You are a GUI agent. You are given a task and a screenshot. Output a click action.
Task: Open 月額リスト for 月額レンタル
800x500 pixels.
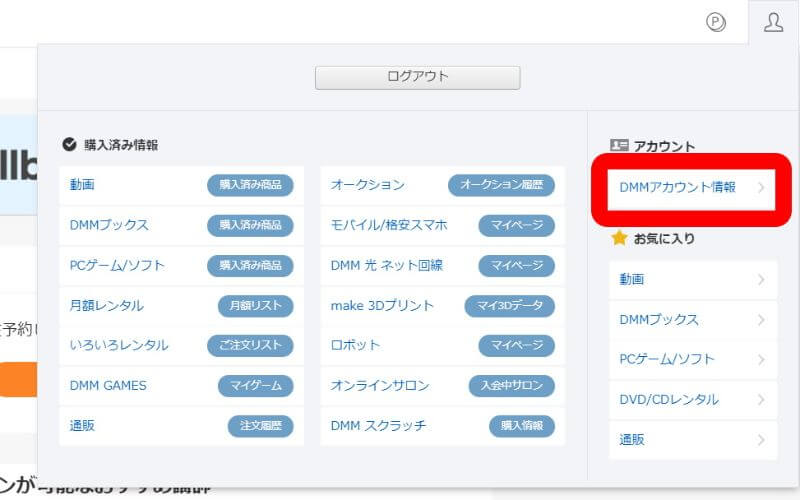[x=255, y=306]
